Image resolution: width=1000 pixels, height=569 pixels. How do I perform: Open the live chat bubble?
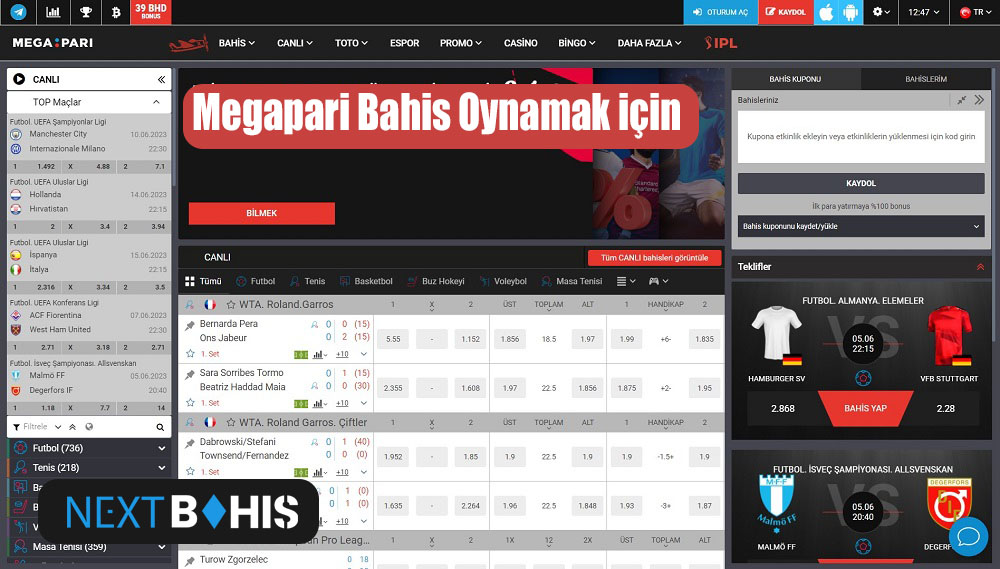(x=968, y=535)
